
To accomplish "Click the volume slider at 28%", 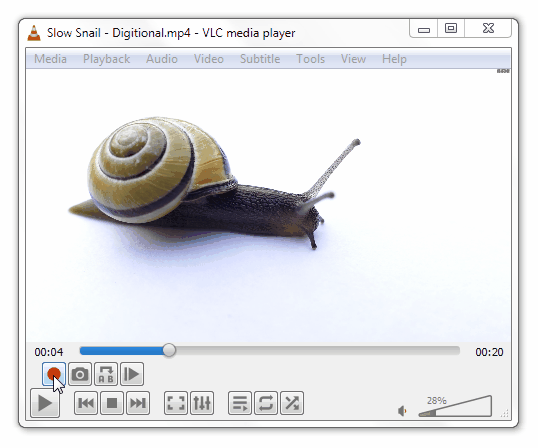I will pyautogui.click(x=455, y=406).
